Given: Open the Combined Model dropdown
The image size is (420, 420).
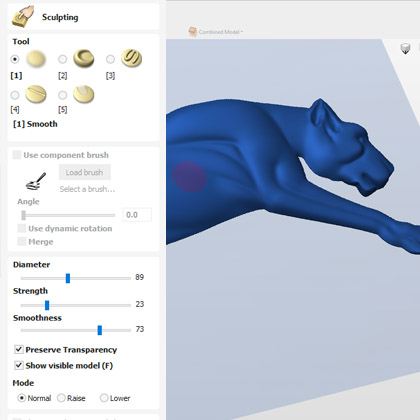Looking at the screenshot, I should (216, 32).
